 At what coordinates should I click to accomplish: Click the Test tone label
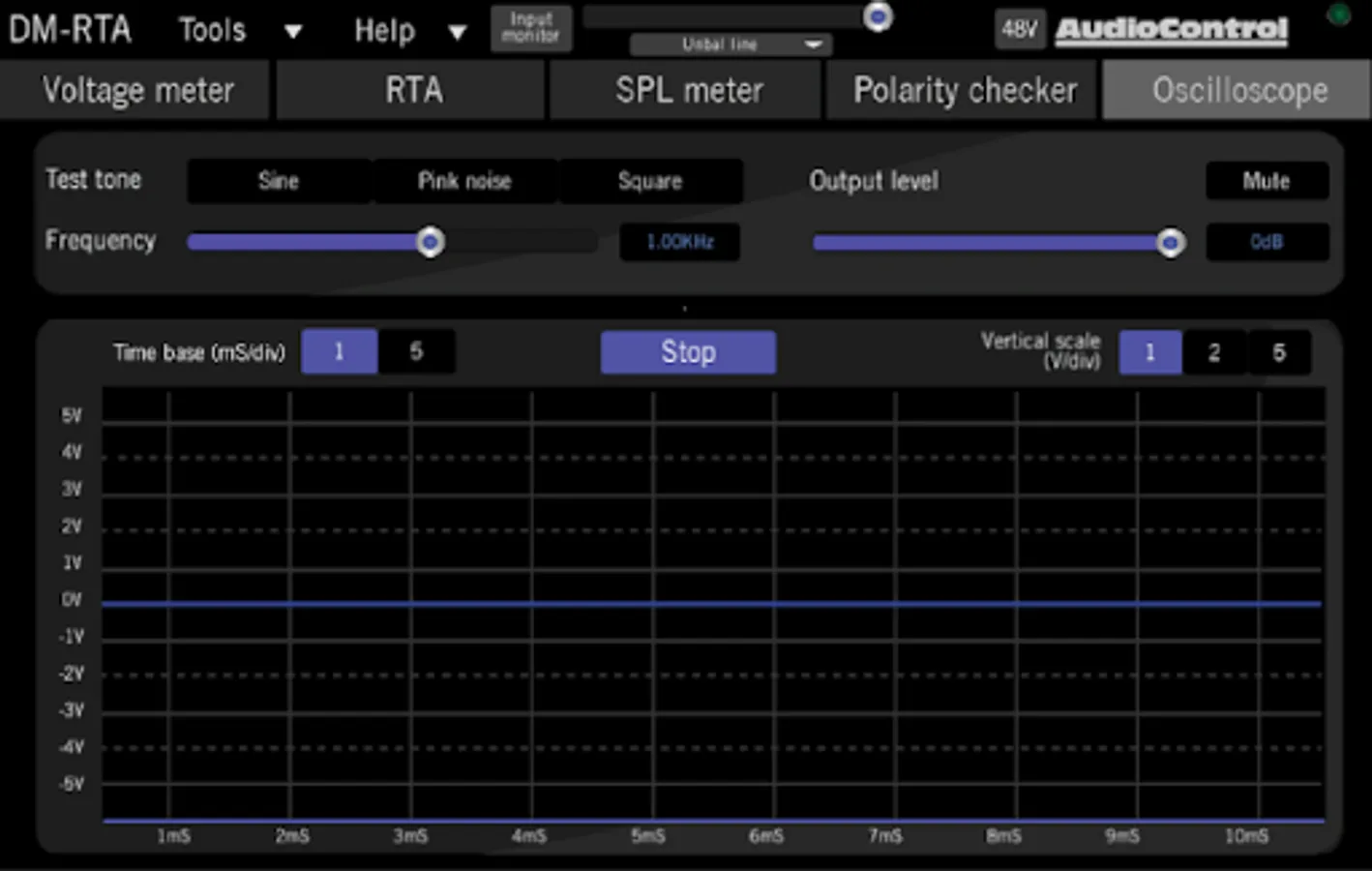(93, 180)
